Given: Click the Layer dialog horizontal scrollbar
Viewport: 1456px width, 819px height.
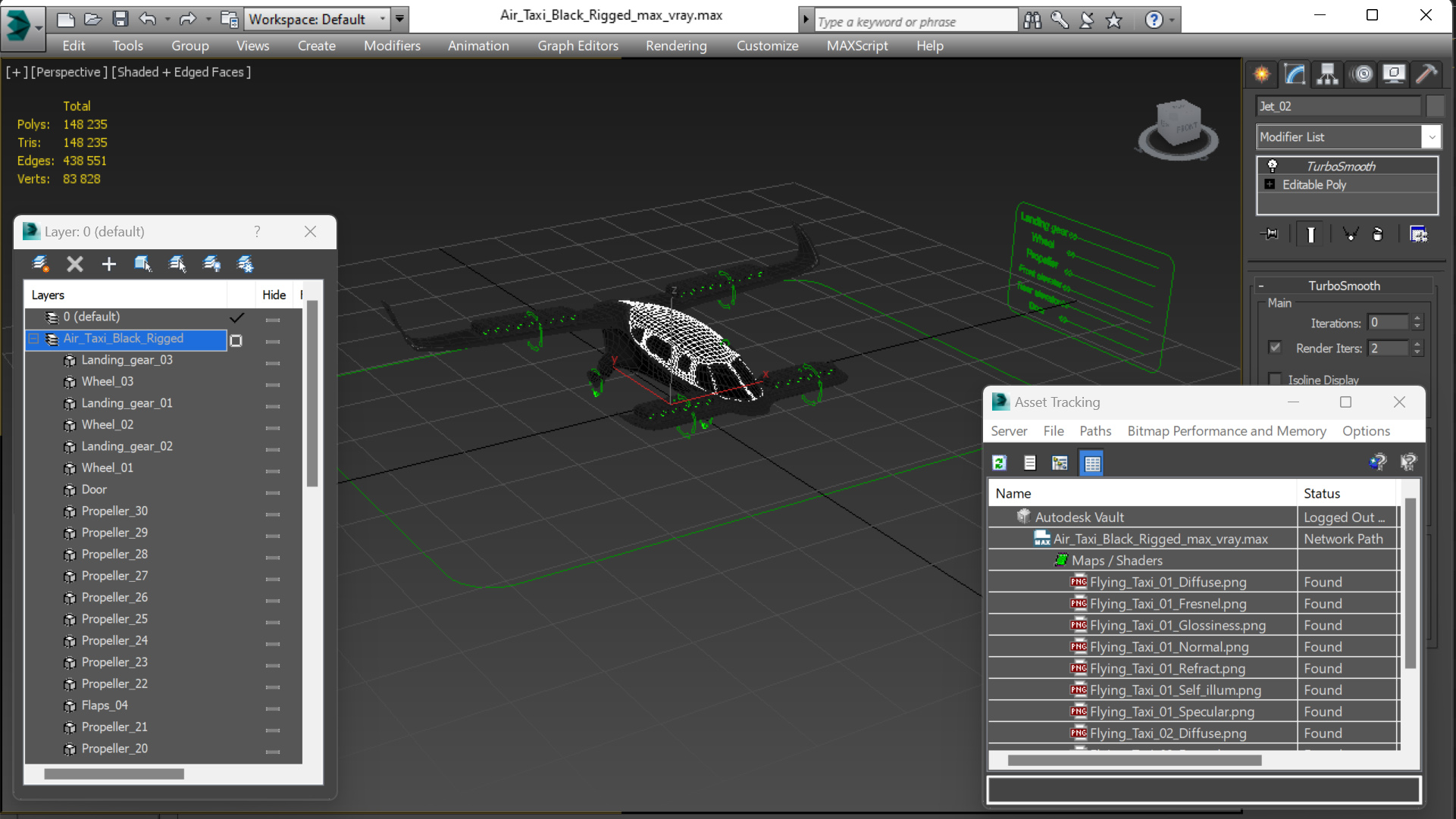Looking at the screenshot, I should (114, 774).
